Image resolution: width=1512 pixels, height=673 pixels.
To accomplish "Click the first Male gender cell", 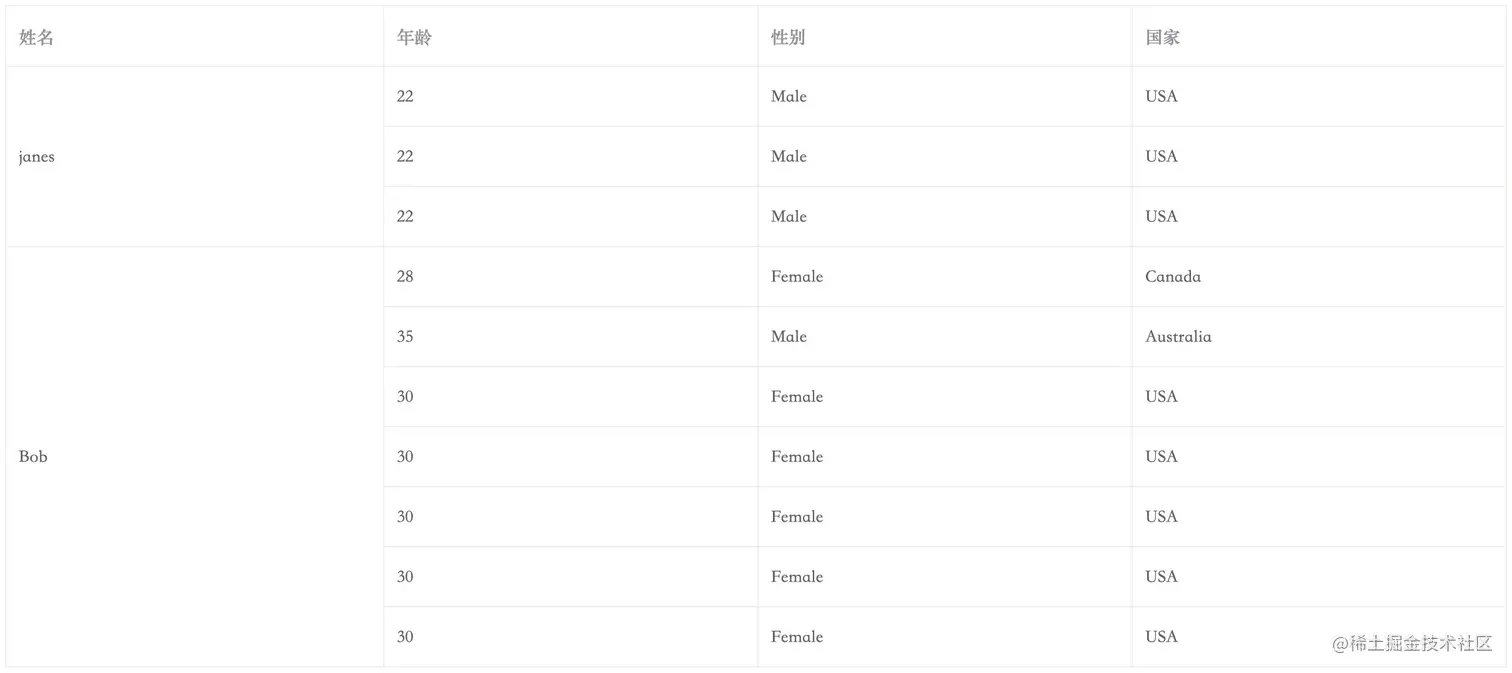I will point(945,97).
